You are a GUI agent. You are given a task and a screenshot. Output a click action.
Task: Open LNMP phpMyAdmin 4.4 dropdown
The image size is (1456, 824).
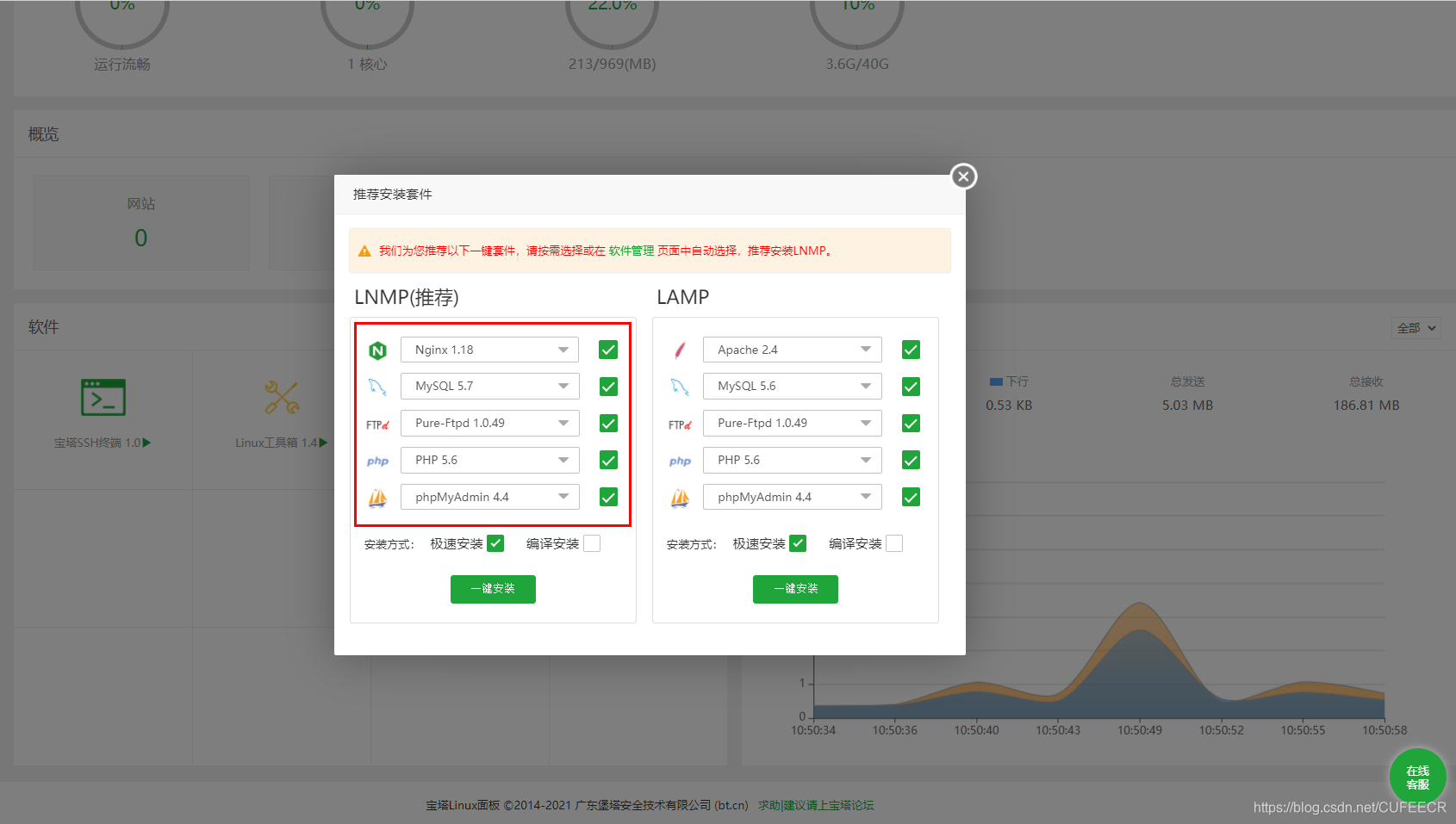[x=489, y=497]
